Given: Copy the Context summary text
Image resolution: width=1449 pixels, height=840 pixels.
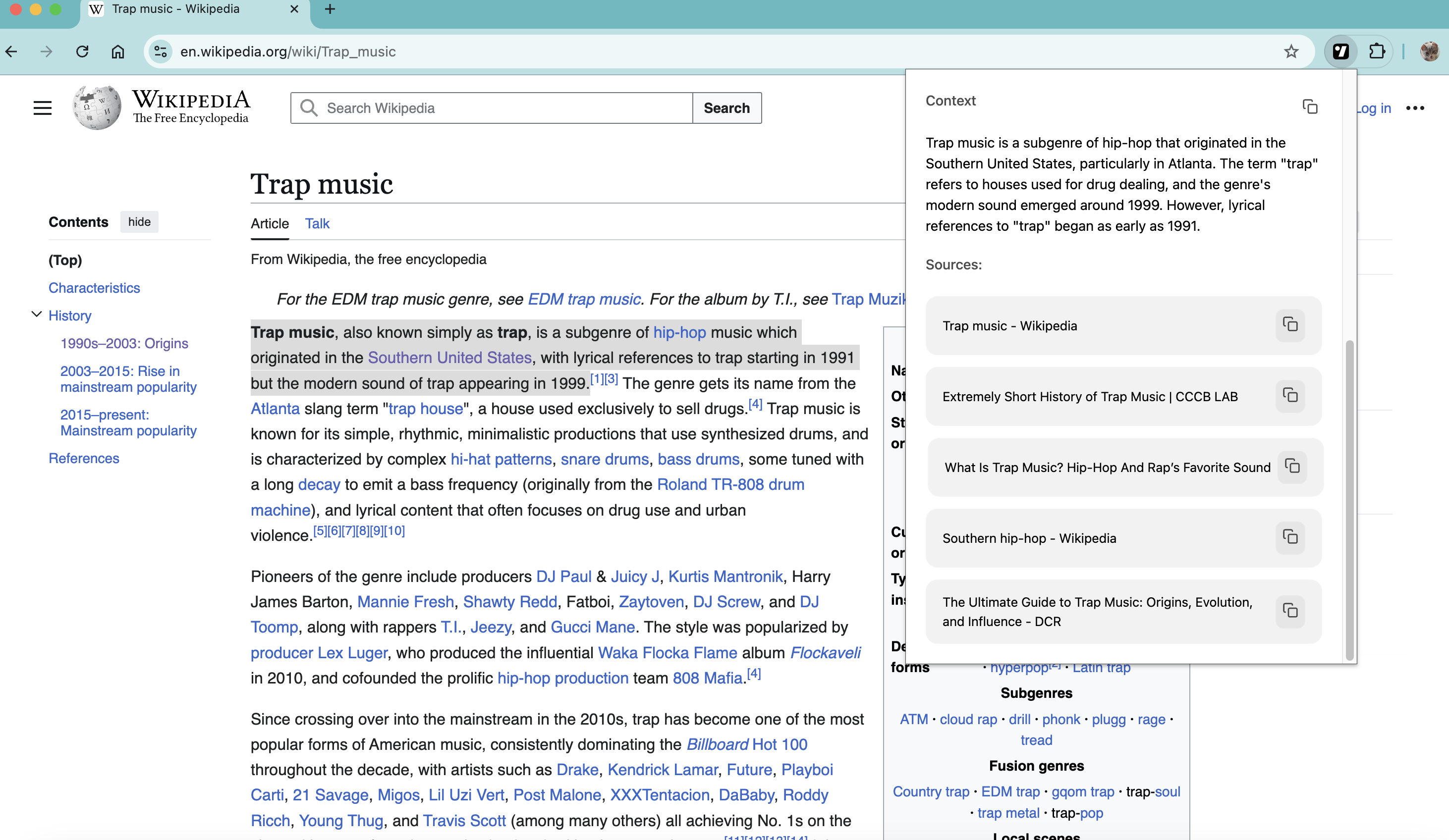Looking at the screenshot, I should tap(1309, 107).
